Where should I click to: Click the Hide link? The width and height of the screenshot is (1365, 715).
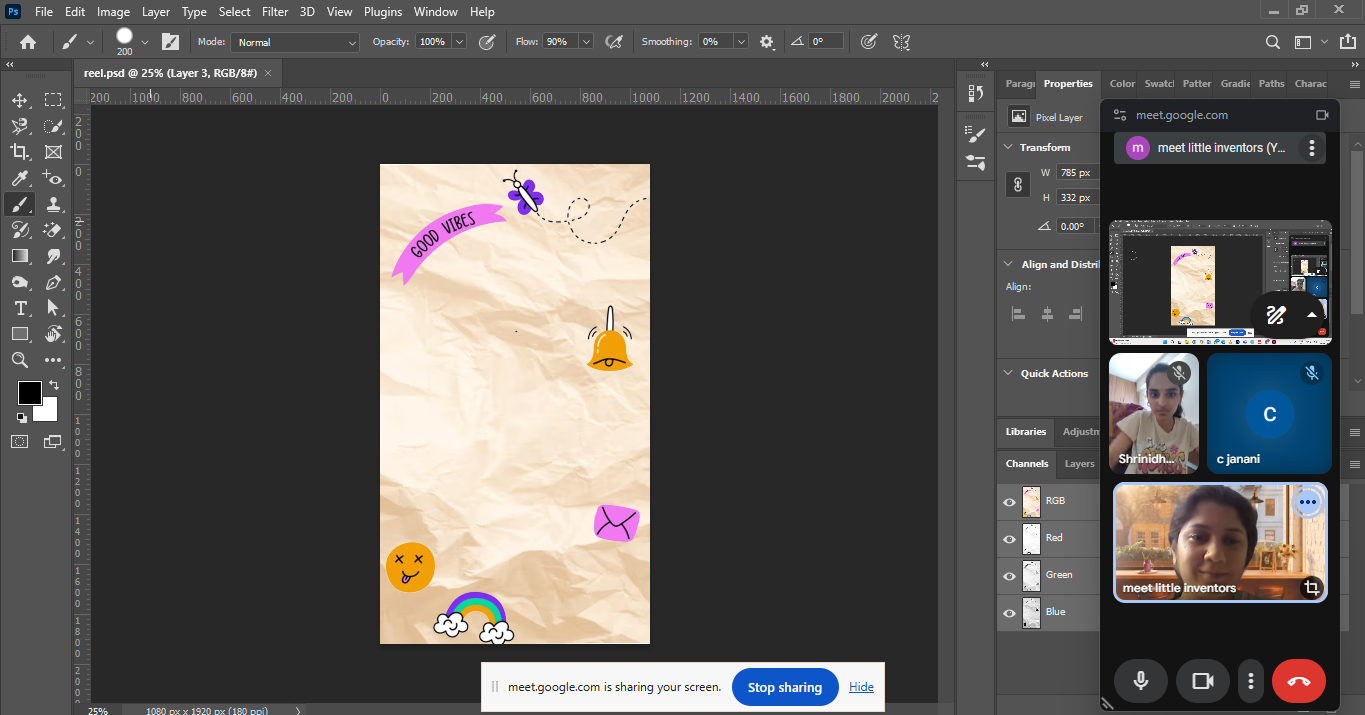tap(861, 687)
